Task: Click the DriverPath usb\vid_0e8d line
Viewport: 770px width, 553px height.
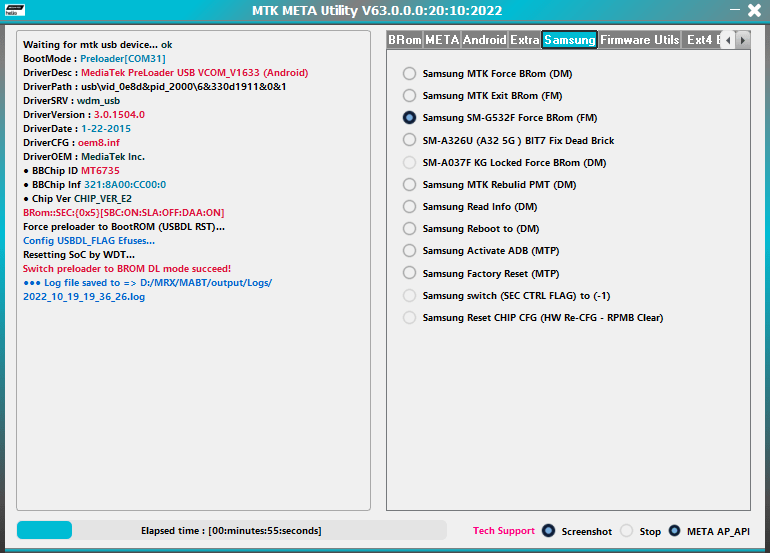Action: (x=155, y=86)
